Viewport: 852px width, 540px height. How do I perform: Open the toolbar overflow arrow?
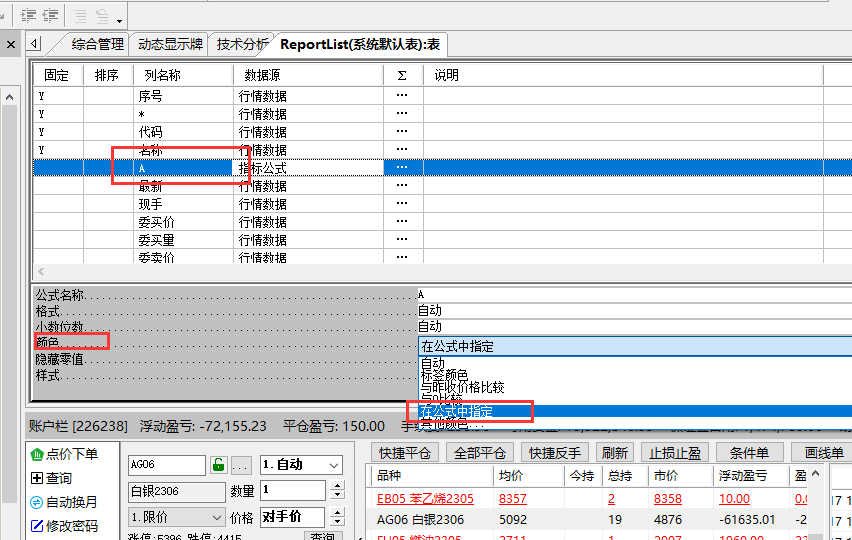coord(119,21)
